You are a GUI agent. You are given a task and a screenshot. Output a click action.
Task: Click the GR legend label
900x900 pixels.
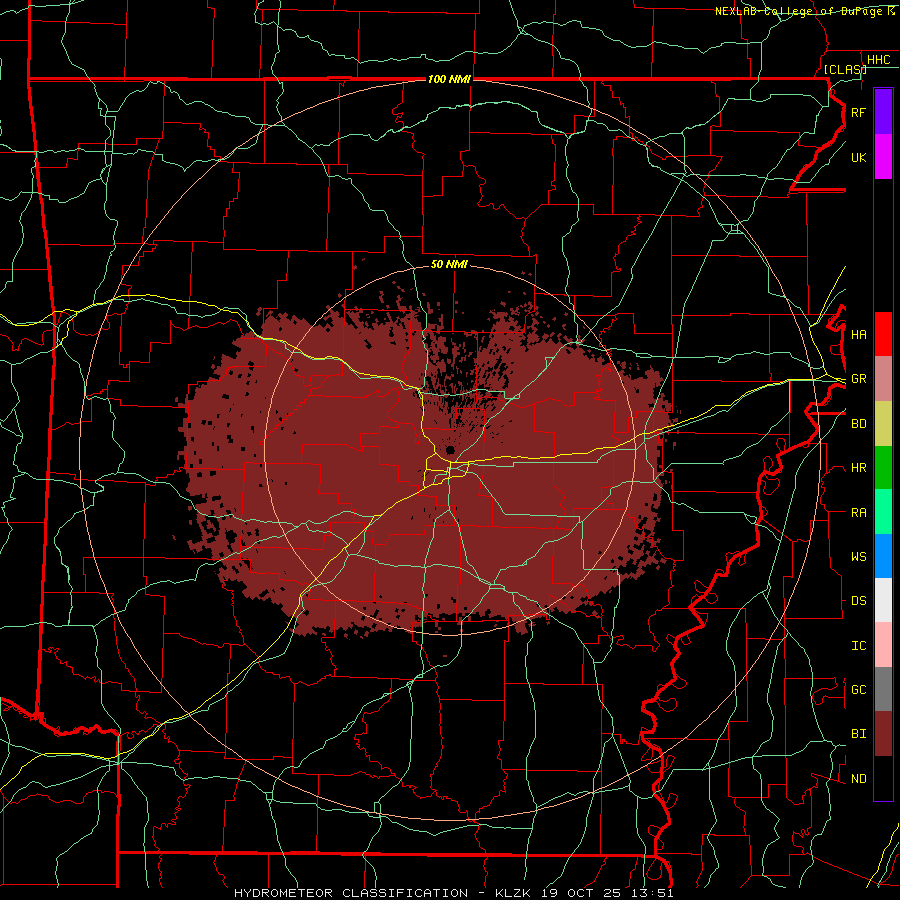tap(858, 379)
